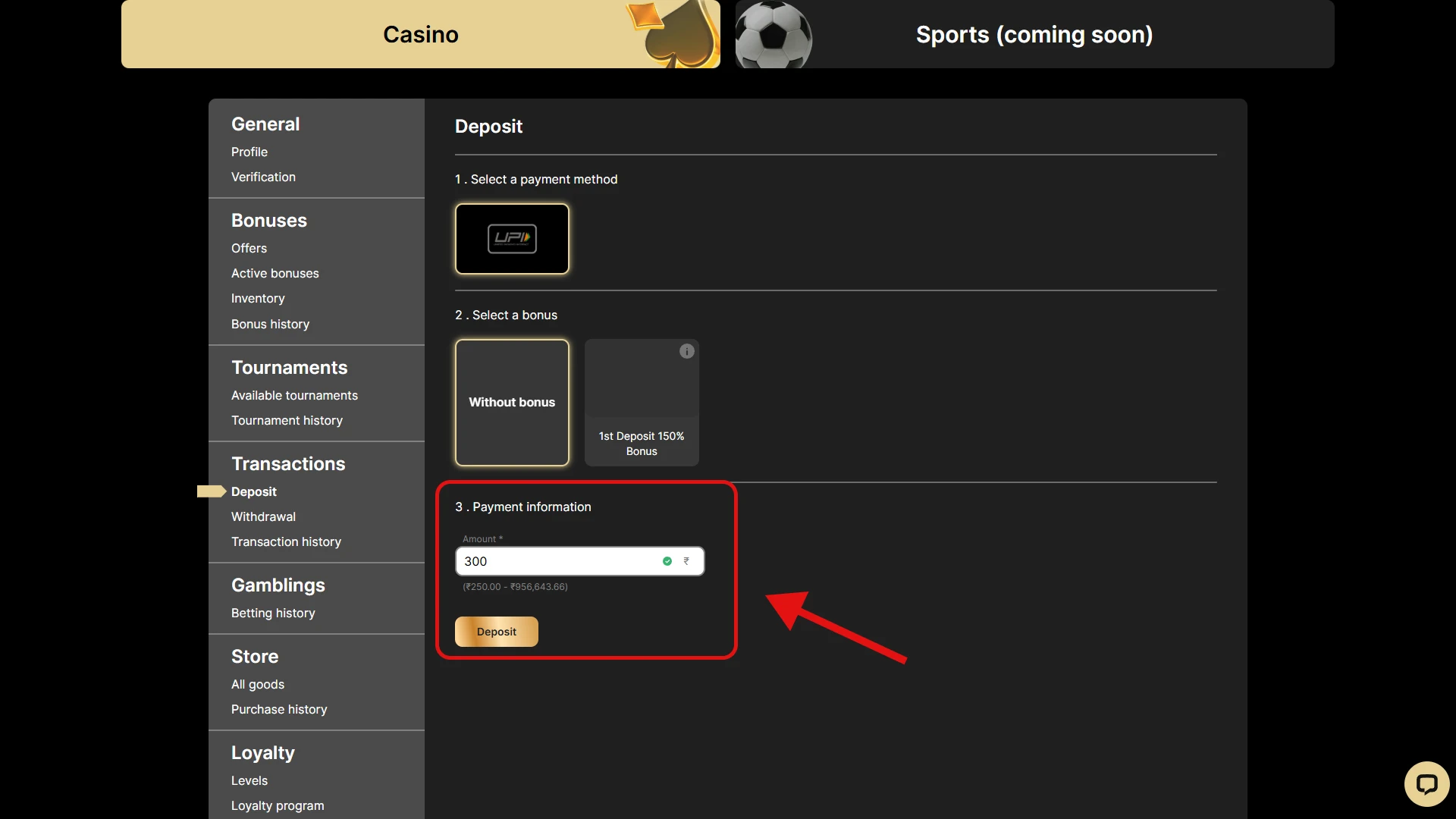Viewport: 1456px width, 819px height.
Task: Open Loyalty Levels page
Action: [249, 780]
